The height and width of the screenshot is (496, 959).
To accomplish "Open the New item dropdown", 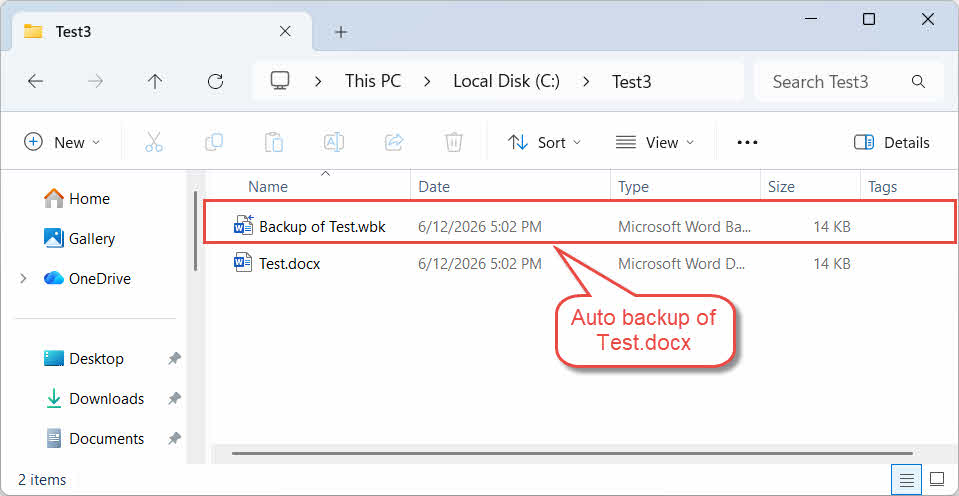I will (62, 143).
